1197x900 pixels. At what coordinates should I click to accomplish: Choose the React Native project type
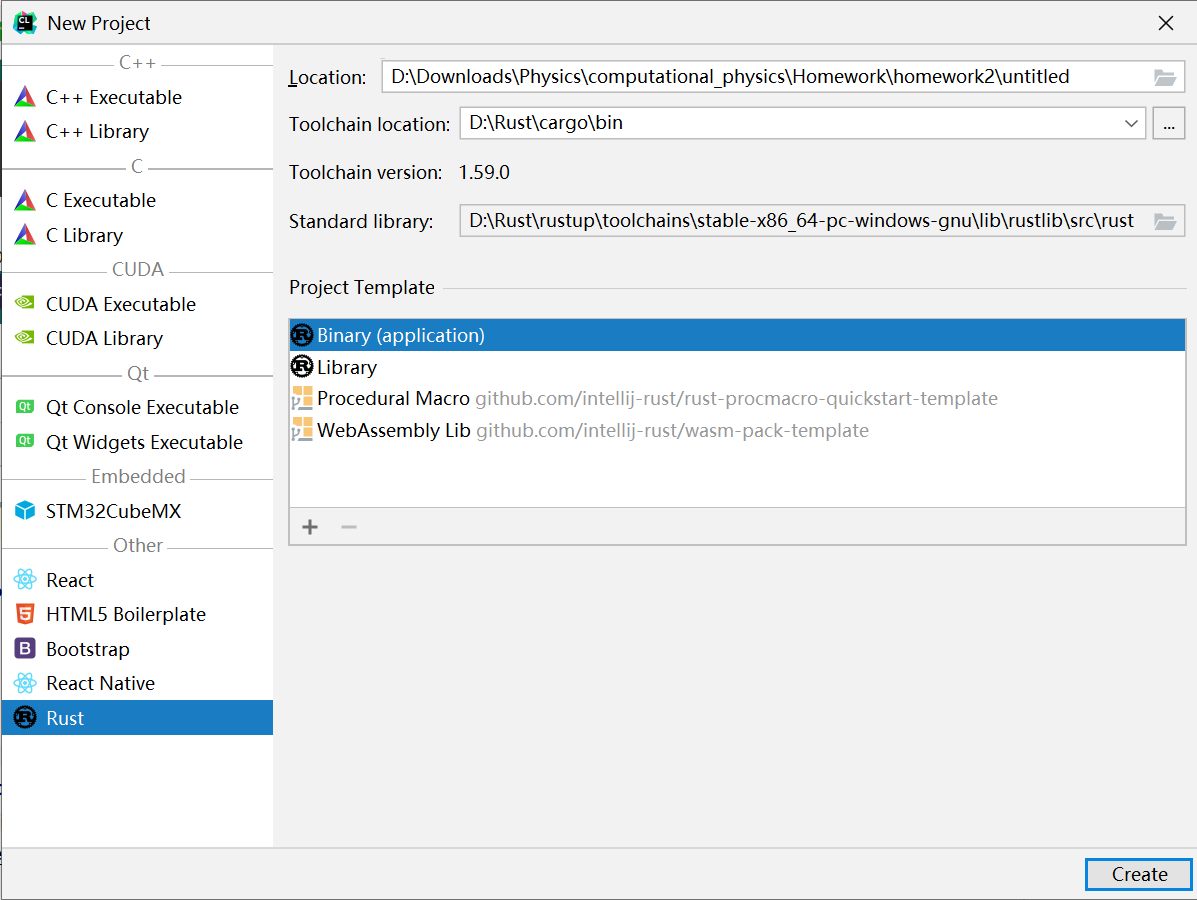pos(137,683)
